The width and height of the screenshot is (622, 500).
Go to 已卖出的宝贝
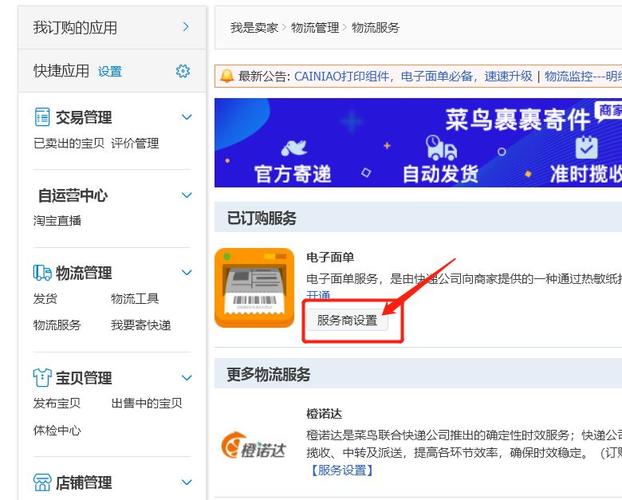pyautogui.click(x=69, y=143)
